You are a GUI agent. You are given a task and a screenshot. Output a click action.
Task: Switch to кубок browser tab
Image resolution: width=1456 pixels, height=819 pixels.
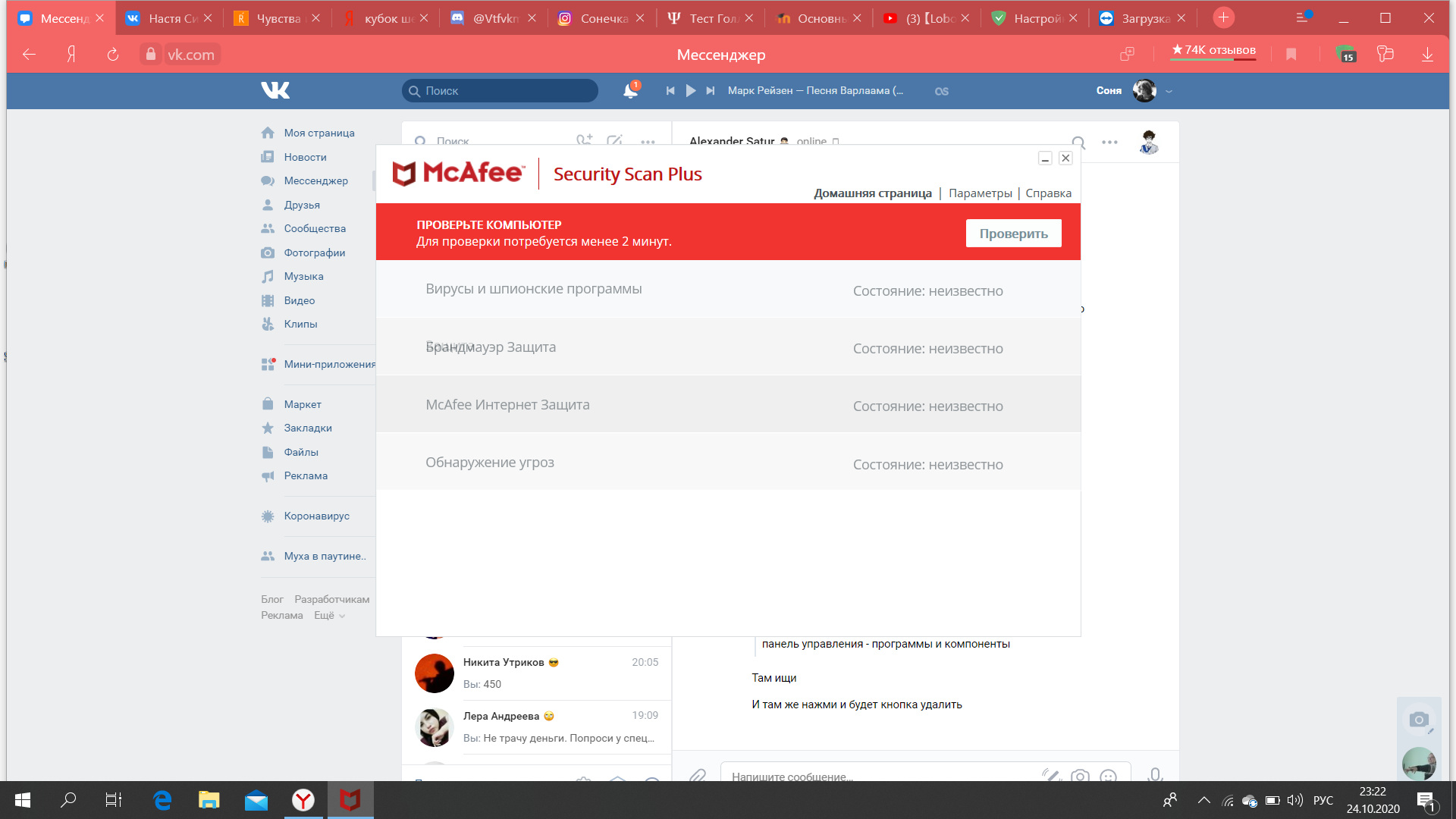(385, 18)
